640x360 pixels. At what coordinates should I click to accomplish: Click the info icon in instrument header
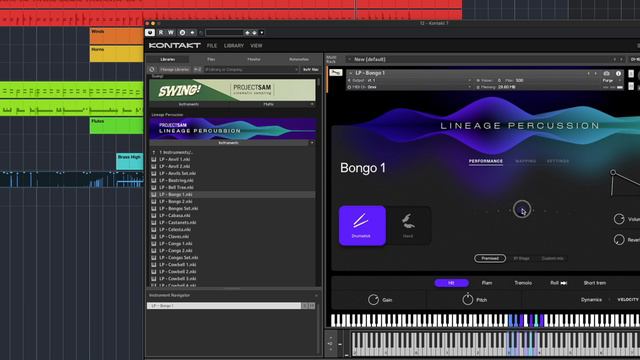click(x=618, y=73)
